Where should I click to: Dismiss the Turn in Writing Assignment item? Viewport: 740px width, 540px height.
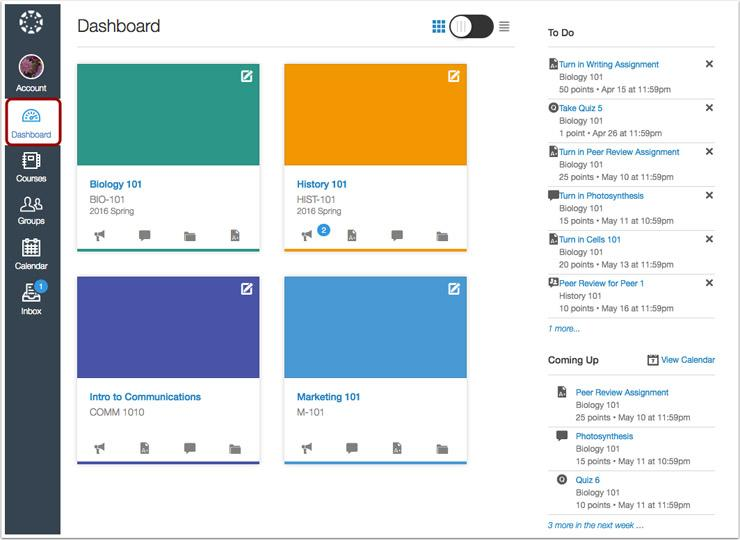[x=709, y=64]
